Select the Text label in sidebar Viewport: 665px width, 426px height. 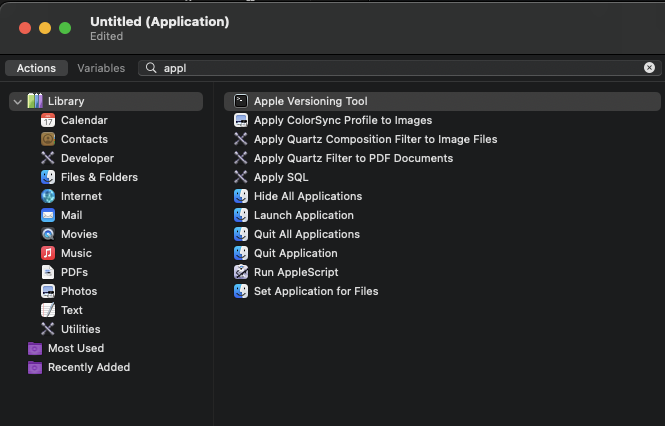click(x=72, y=310)
